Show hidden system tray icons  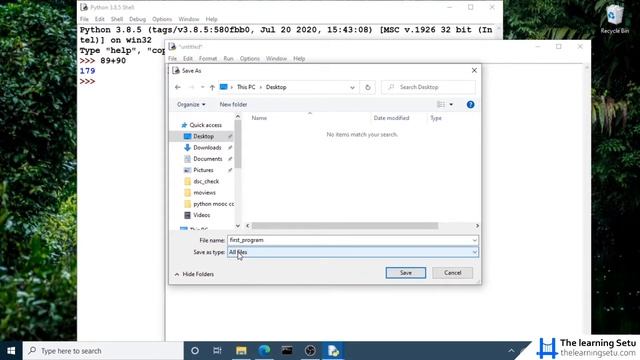click(511, 351)
